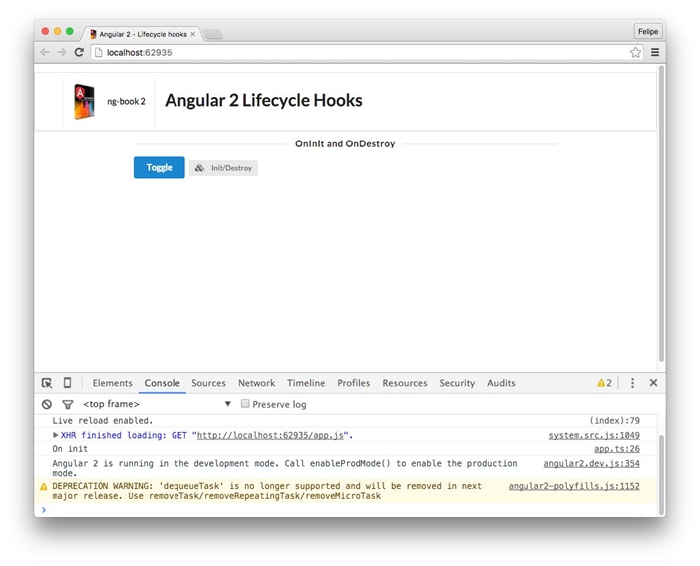Open the Elements tab
700x566 pixels.
tap(112, 383)
